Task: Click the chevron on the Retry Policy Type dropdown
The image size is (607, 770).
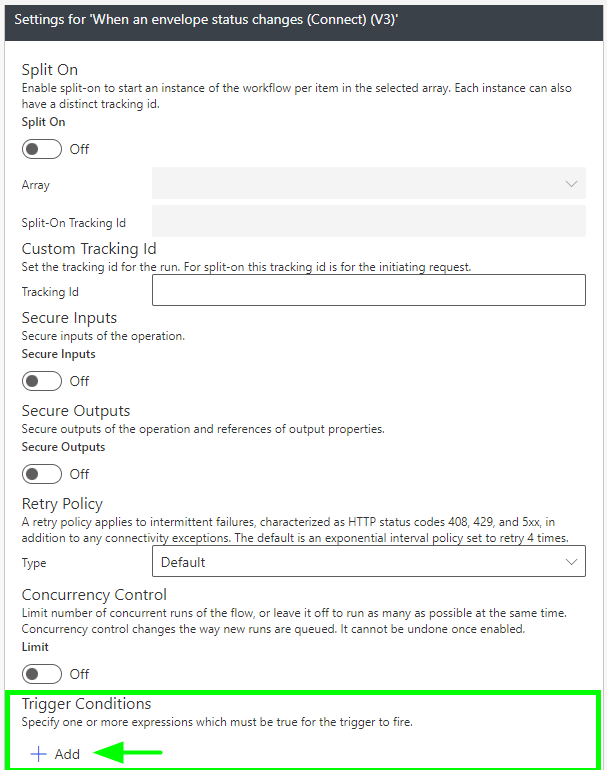Action: pyautogui.click(x=571, y=562)
